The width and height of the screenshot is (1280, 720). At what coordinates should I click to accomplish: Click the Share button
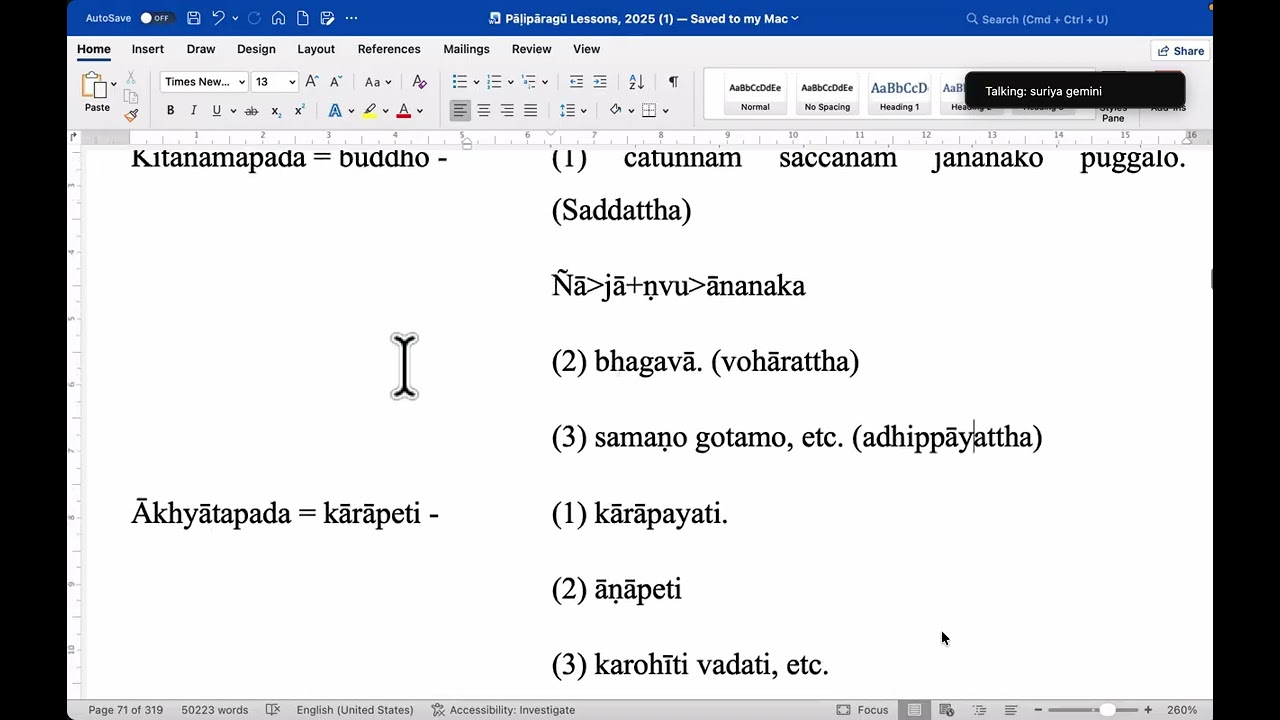[1180, 51]
